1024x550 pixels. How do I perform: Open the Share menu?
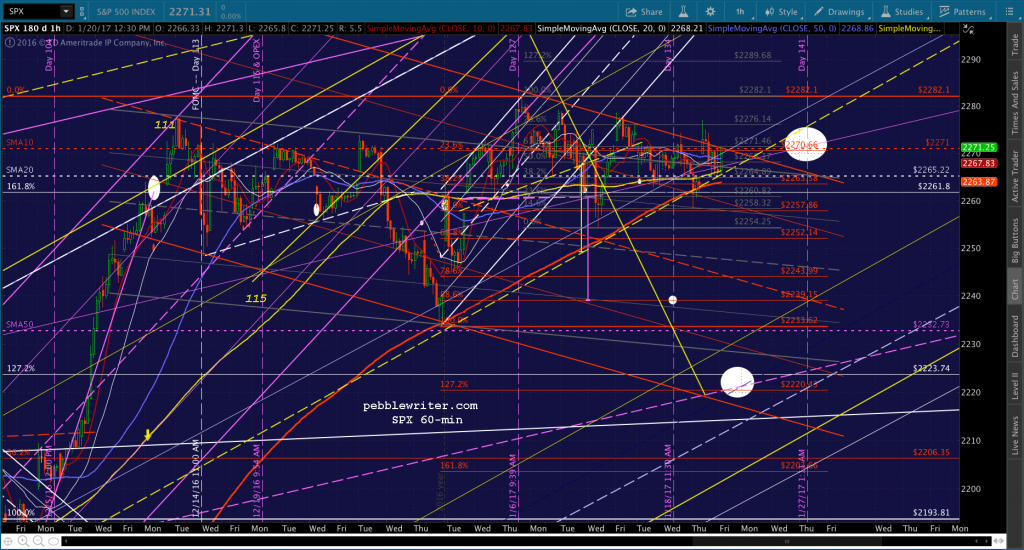pyautogui.click(x=644, y=12)
